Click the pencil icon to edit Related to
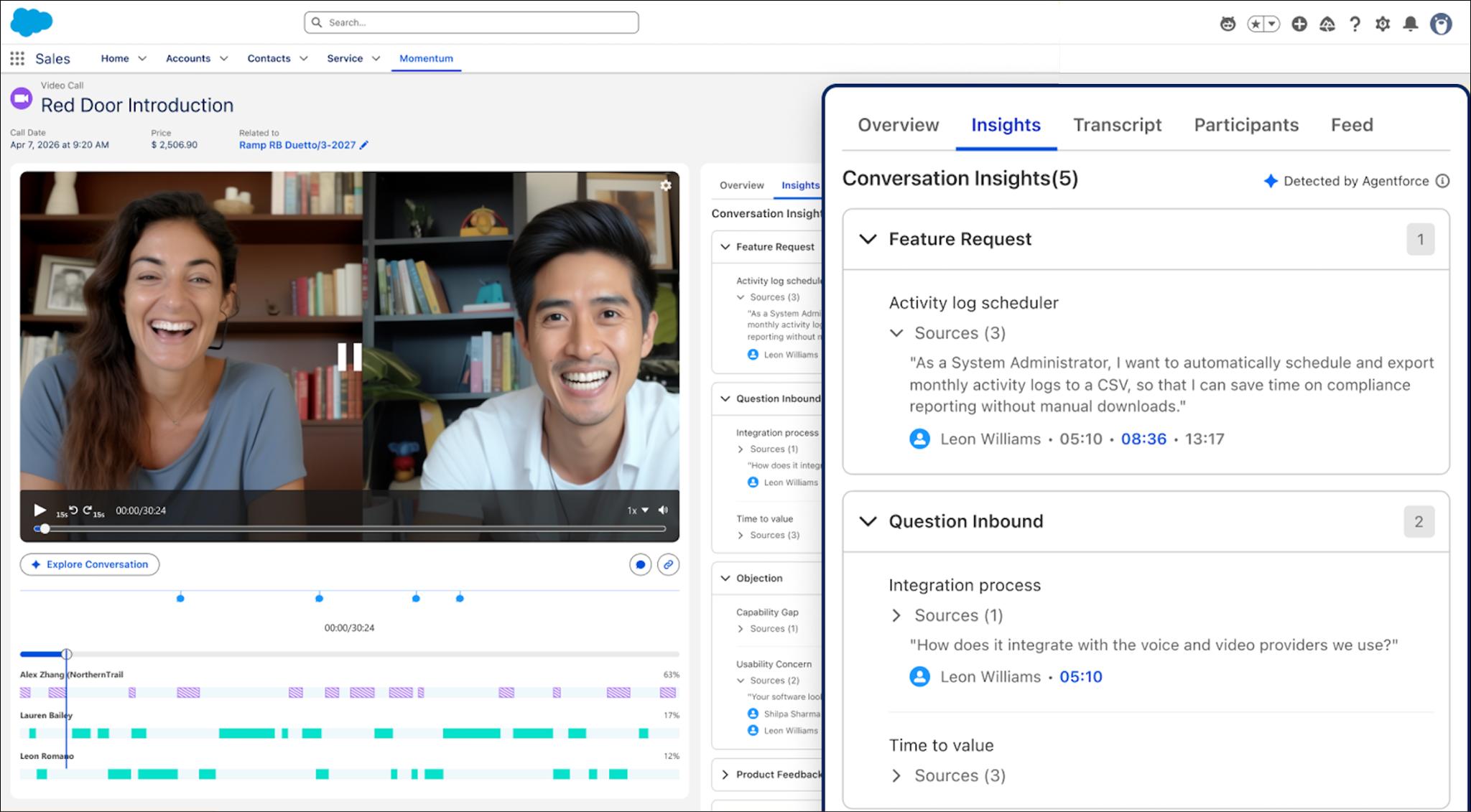The height and width of the screenshot is (812, 1471). pyautogui.click(x=364, y=145)
